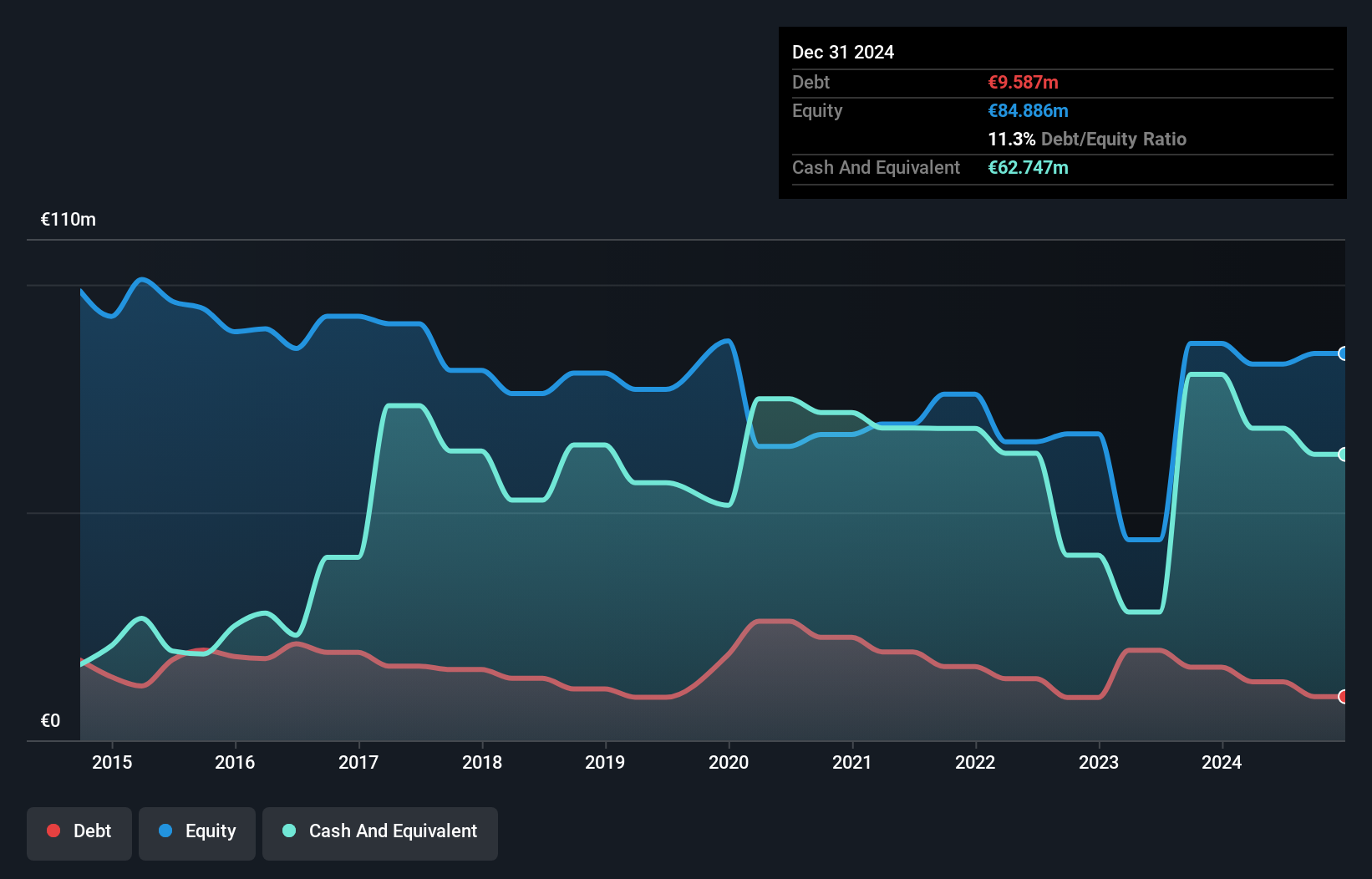Click the 11.3% Debt/Equity Ratio text

(1087, 139)
